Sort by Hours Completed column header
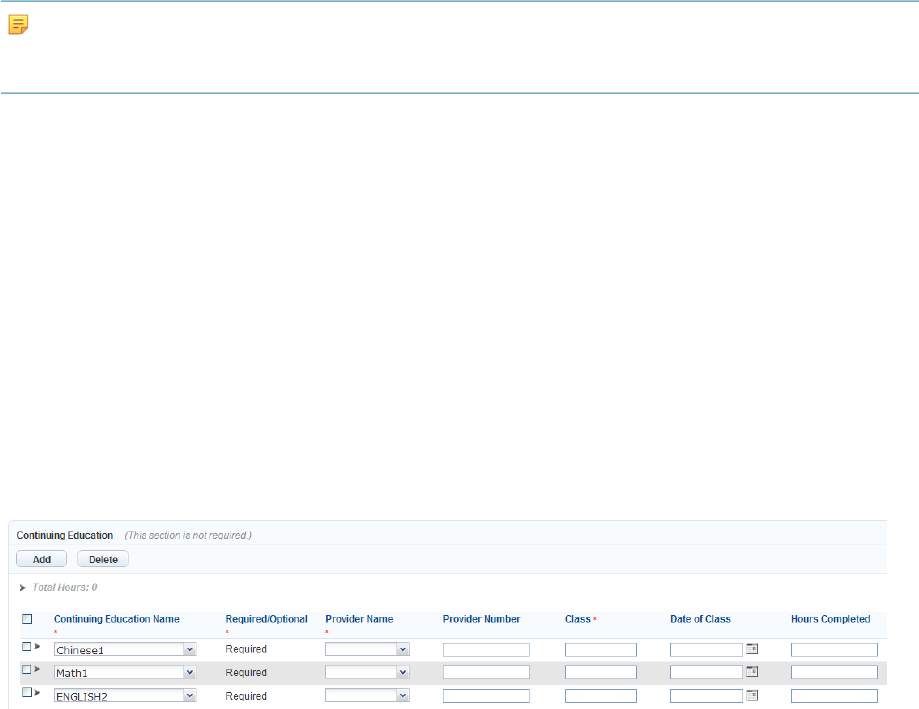This screenshot has width=919, height=709. click(x=830, y=619)
